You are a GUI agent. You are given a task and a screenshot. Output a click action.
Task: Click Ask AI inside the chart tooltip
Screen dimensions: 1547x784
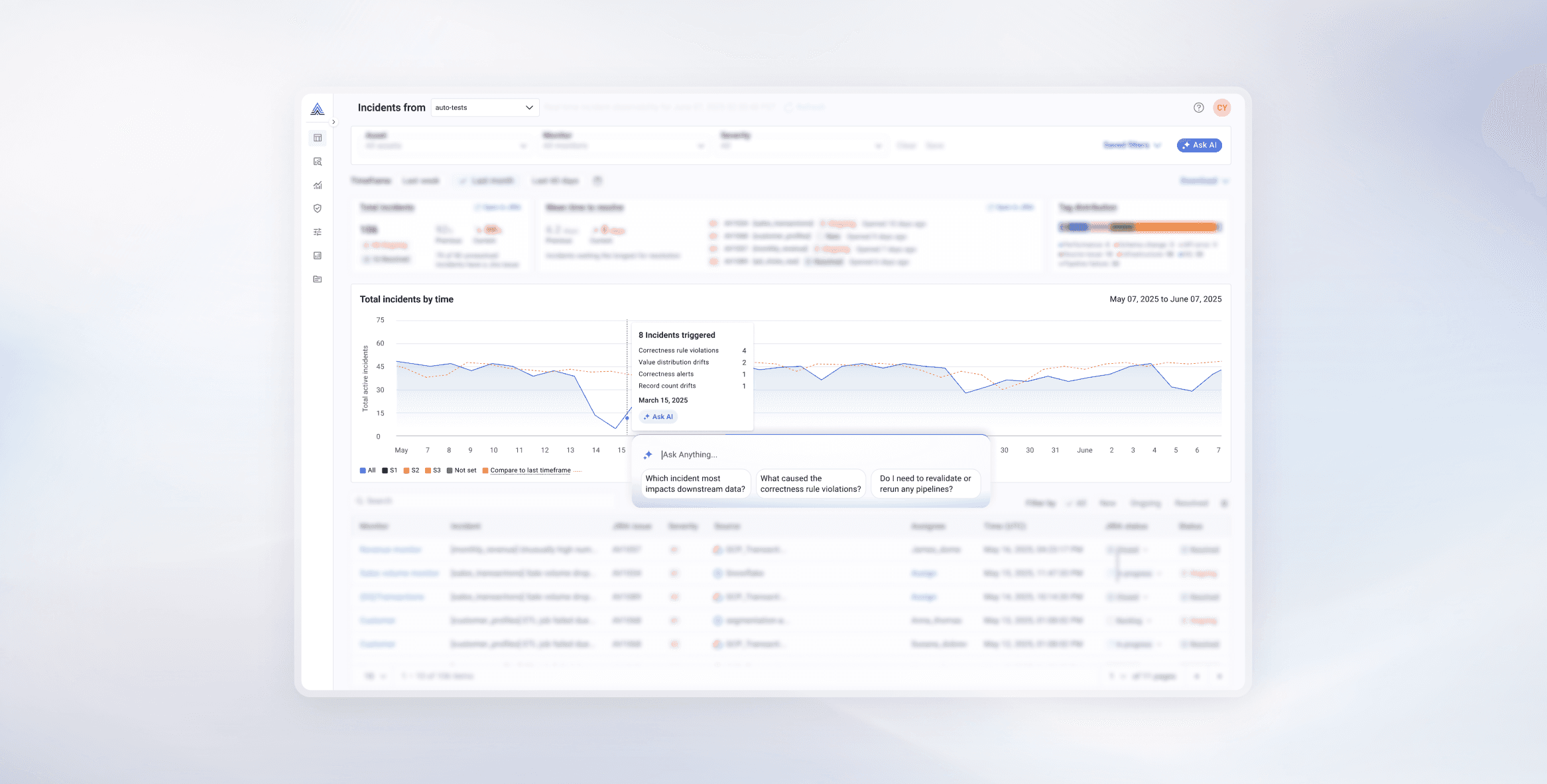pos(658,417)
